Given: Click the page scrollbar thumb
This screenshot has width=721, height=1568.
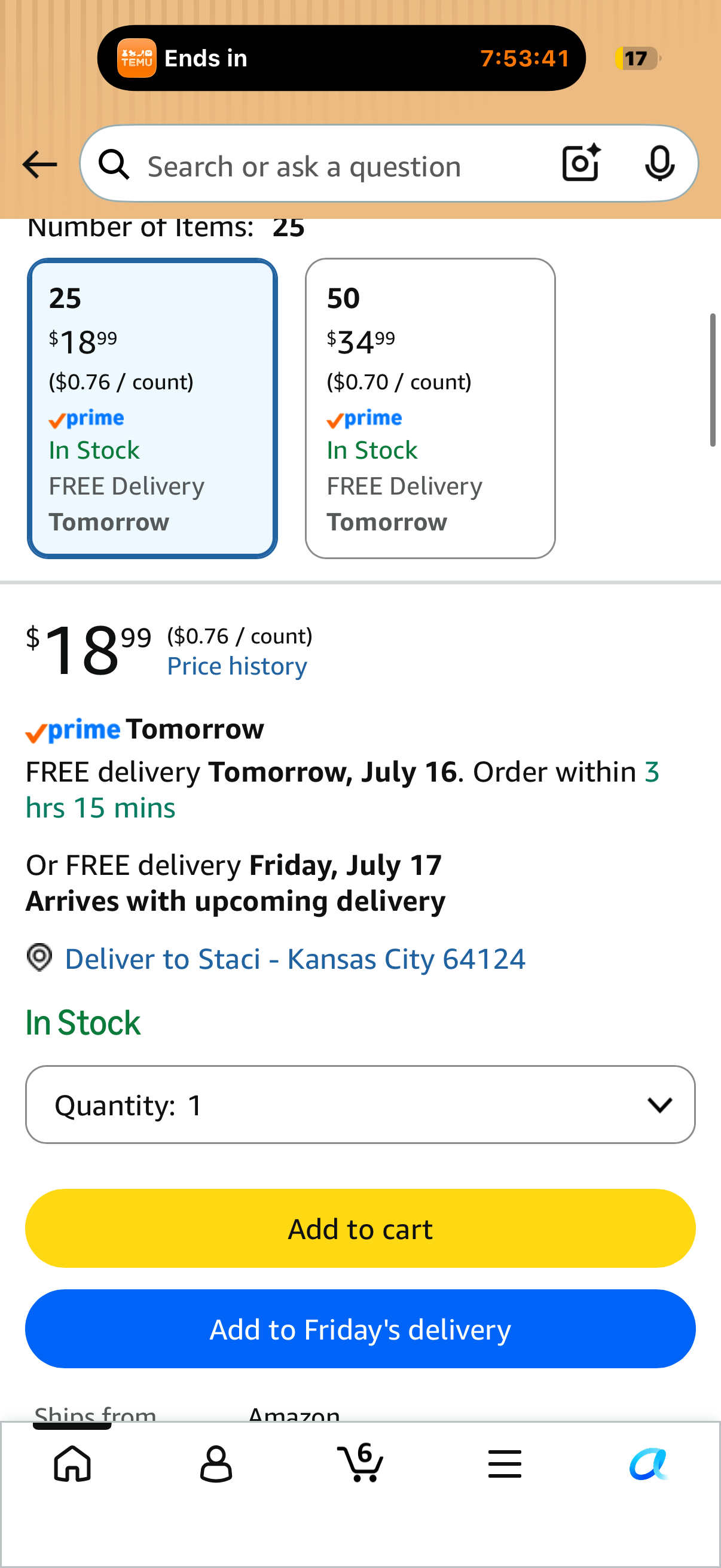Looking at the screenshot, I should pyautogui.click(x=713, y=380).
